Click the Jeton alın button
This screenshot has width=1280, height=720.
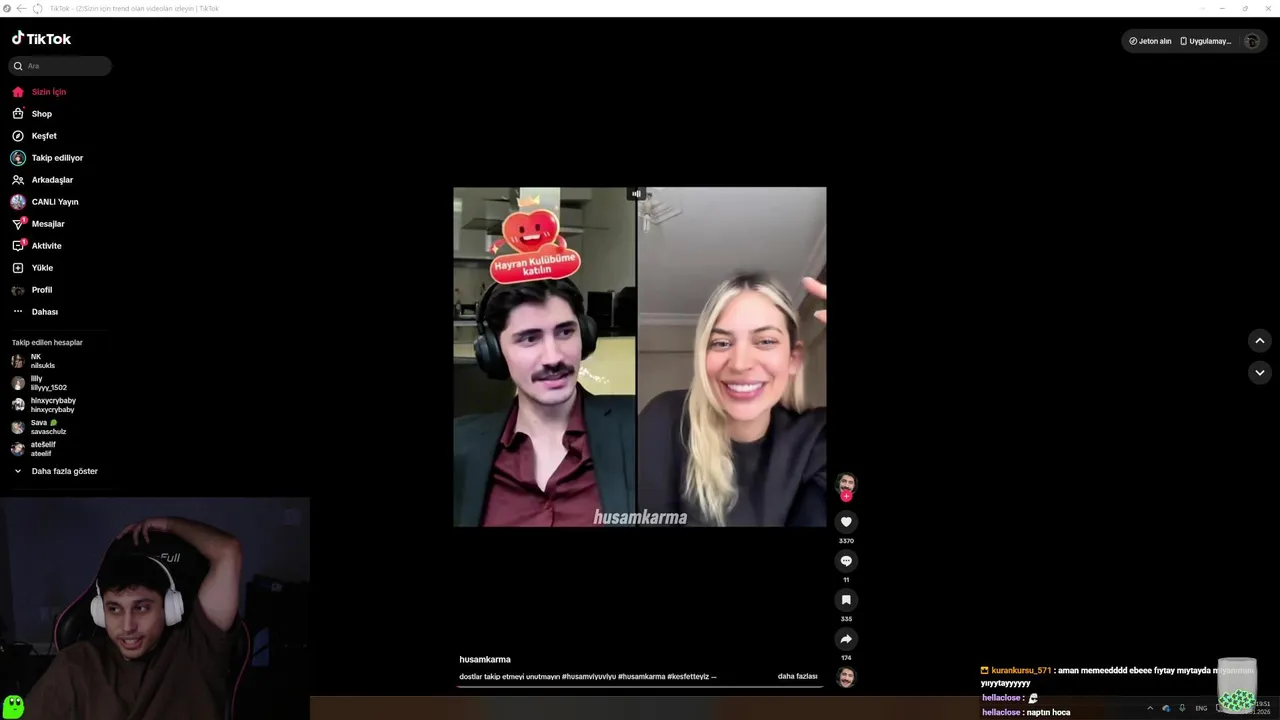pyautogui.click(x=1150, y=41)
